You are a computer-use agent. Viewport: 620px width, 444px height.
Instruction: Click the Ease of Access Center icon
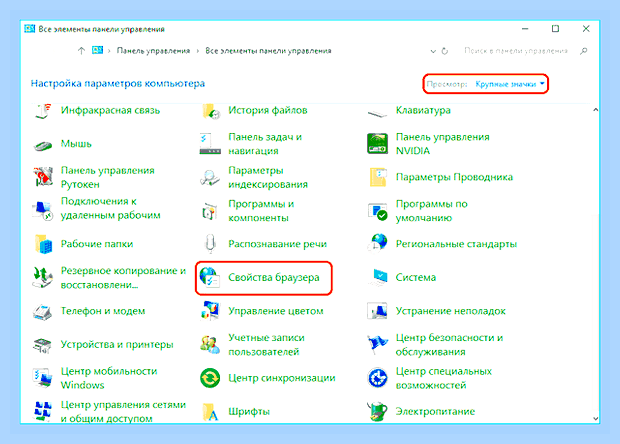(378, 378)
